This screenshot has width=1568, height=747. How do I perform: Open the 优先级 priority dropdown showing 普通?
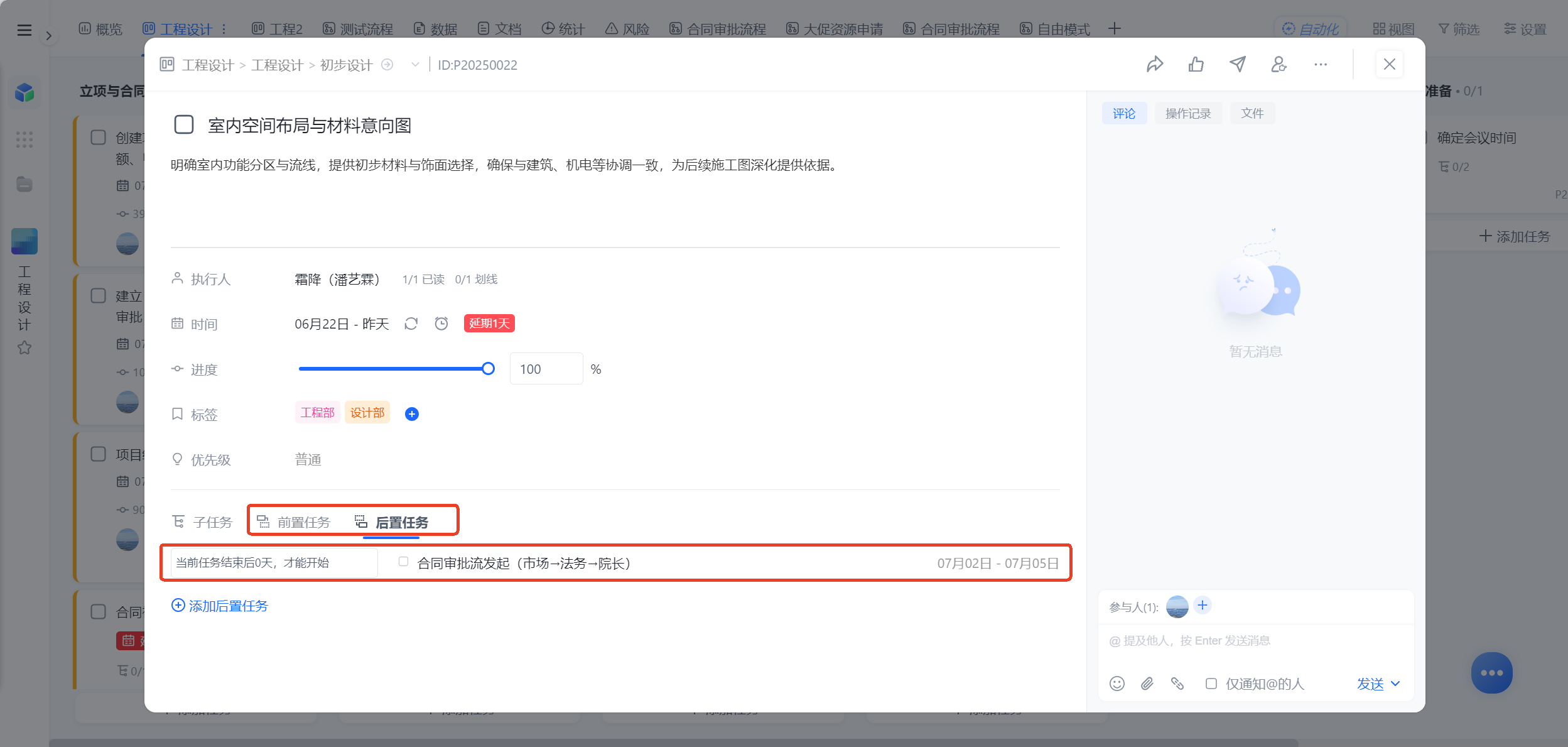coord(308,460)
